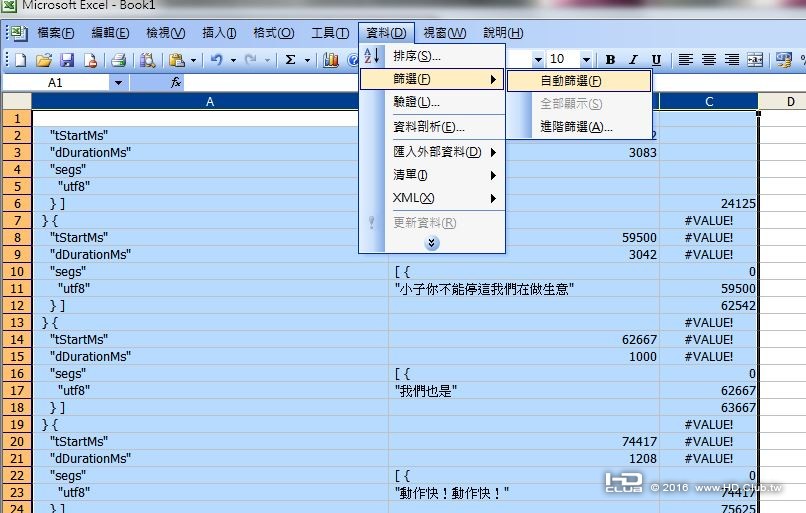Click the Name Box showing A1

[x=56, y=82]
